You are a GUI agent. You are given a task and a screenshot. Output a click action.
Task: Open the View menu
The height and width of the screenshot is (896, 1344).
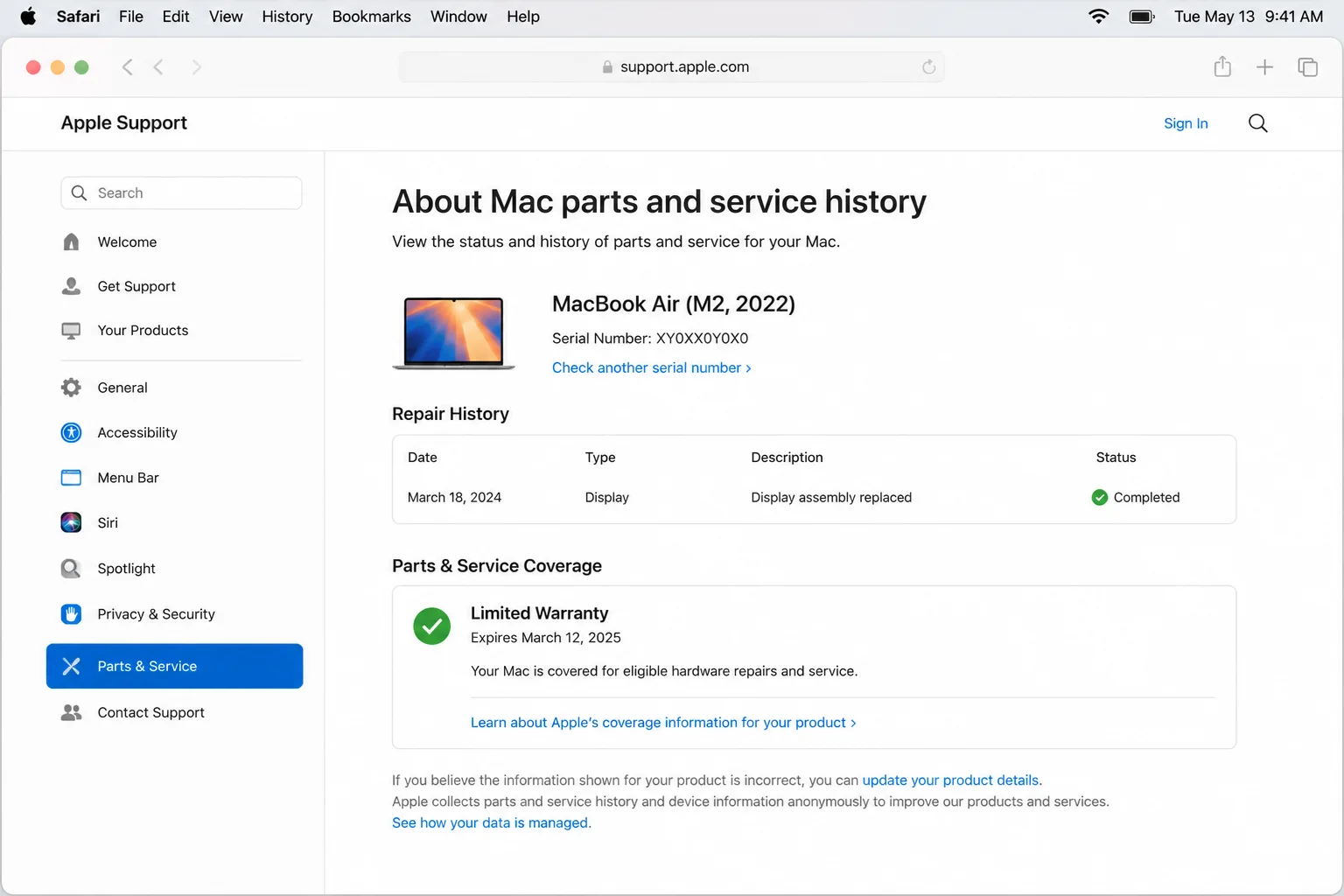(226, 17)
